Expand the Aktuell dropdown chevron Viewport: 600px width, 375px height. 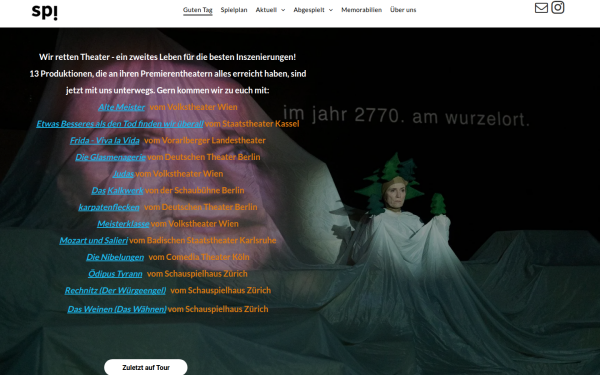tap(283, 10)
